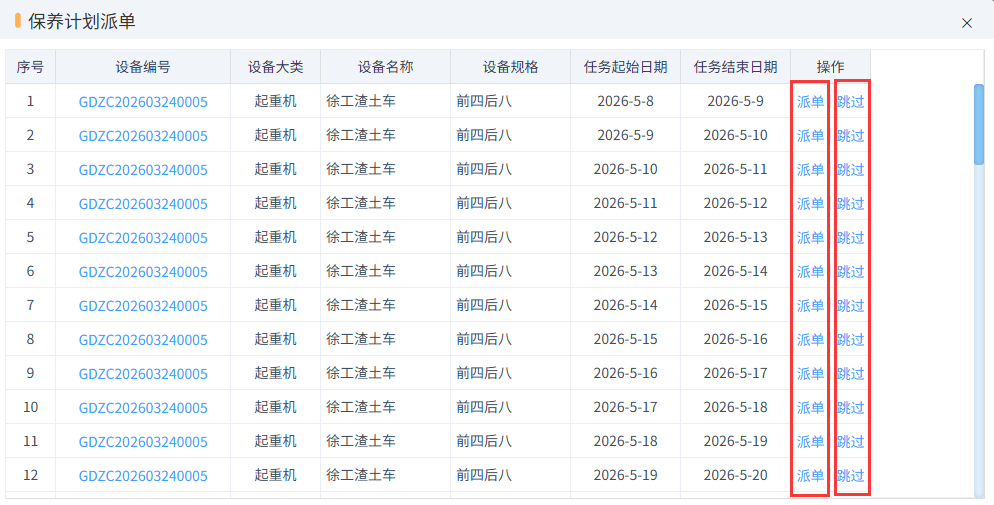Click 跳过 for row 8
The width and height of the screenshot is (994, 505).
851,340
